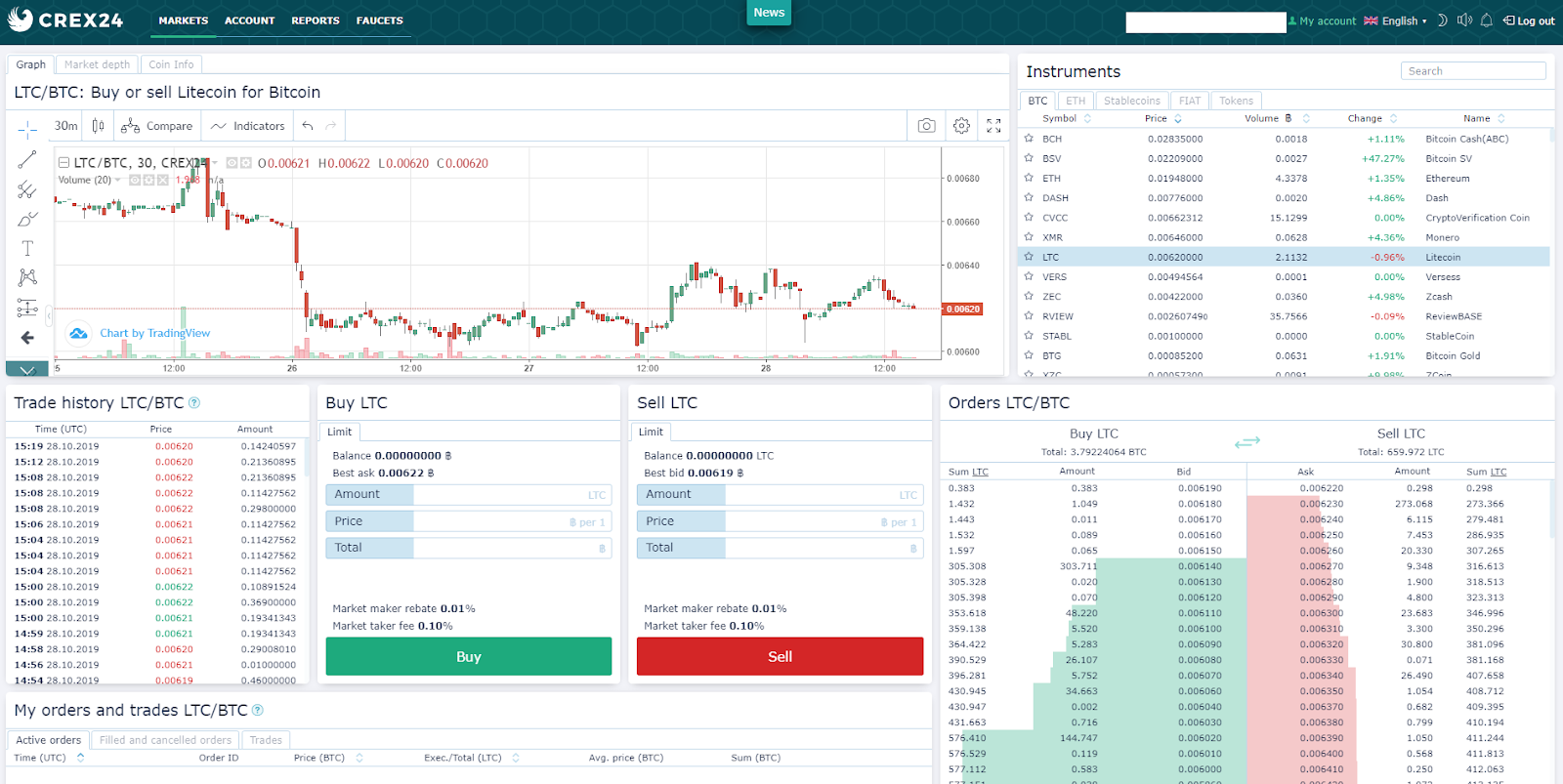
Task: Select the crosshair cursor tool
Action: [x=27, y=128]
